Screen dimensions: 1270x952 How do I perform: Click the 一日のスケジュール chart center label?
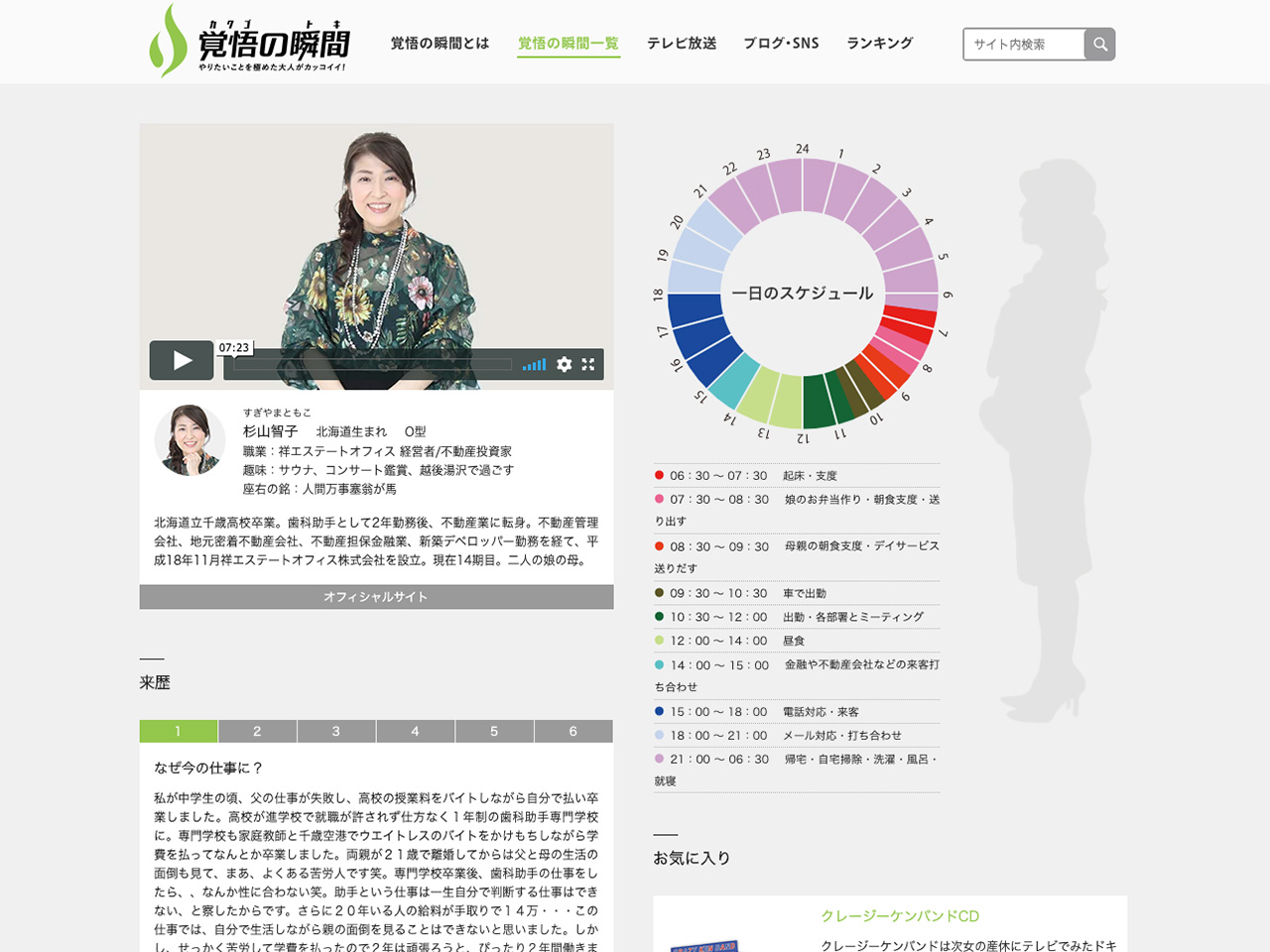pyautogui.click(x=803, y=294)
